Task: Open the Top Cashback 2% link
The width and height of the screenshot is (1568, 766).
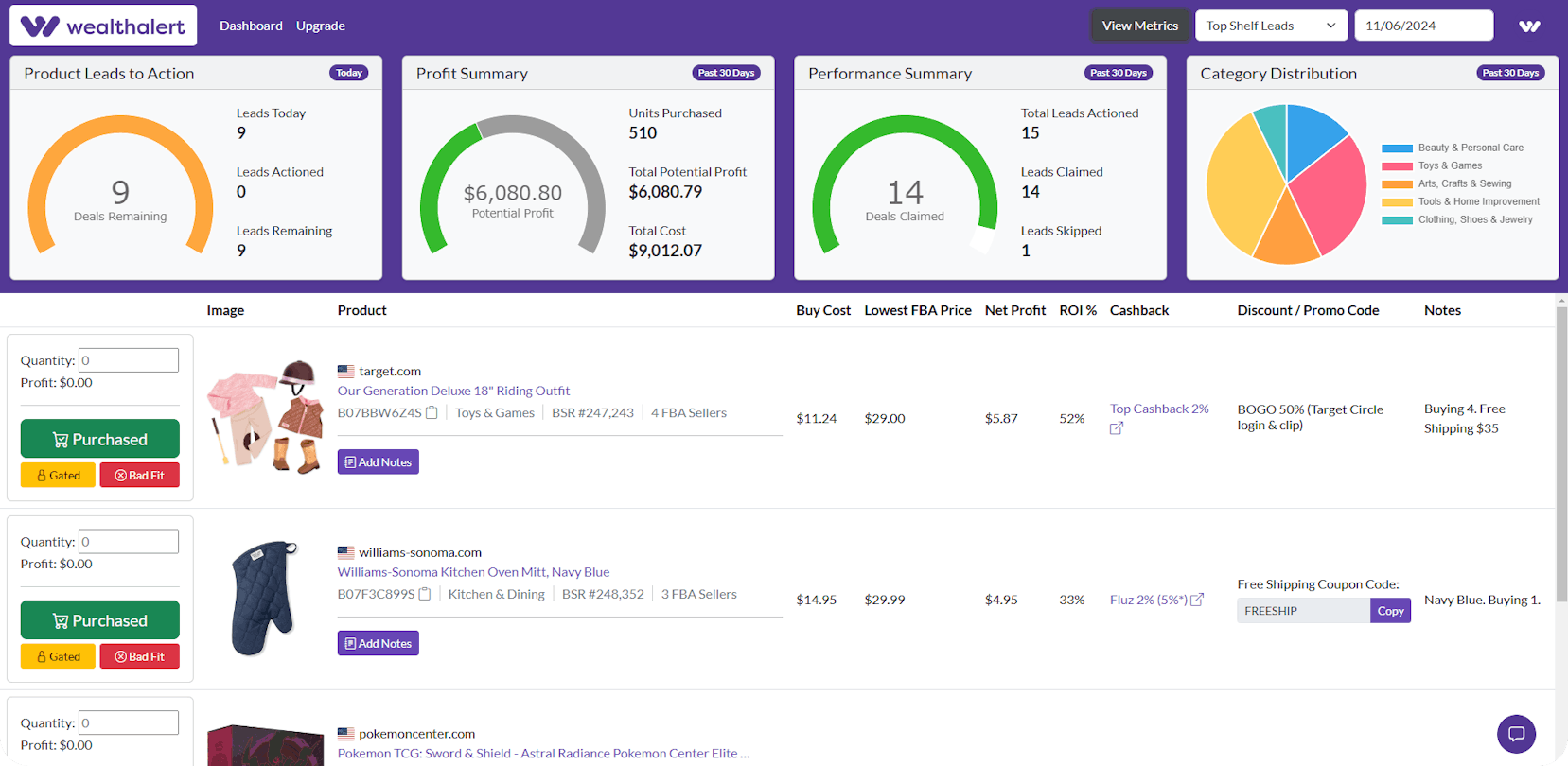Action: (1159, 409)
